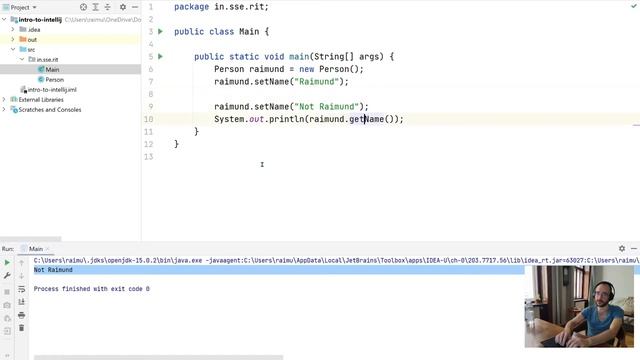Click the locate/select opened file target icon
The image size is (640, 360).
coord(83,7)
